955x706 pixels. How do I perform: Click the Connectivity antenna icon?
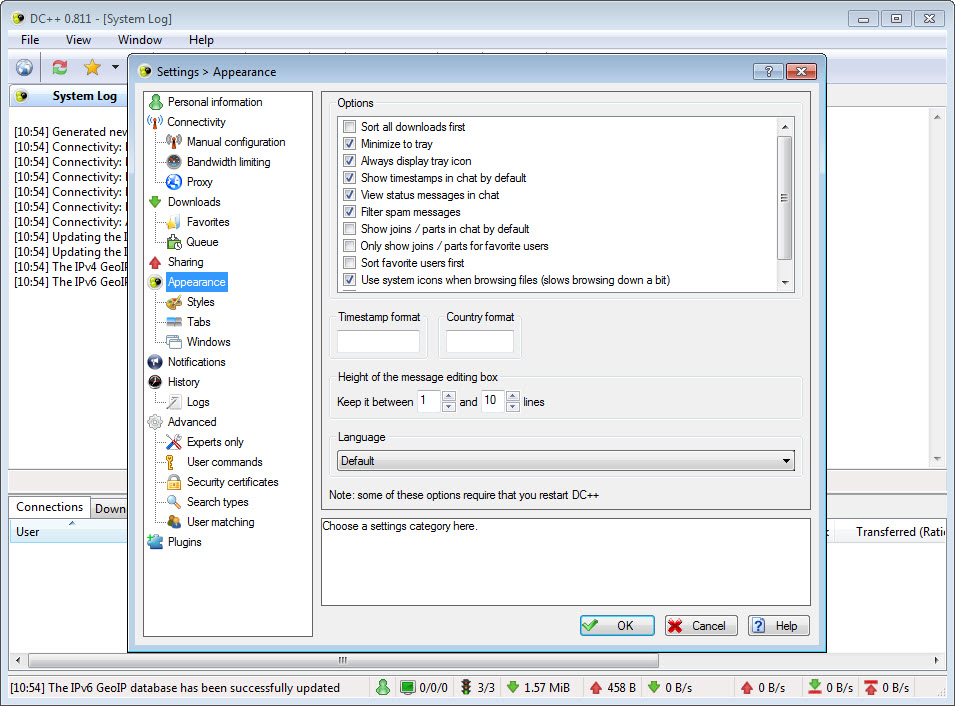pyautogui.click(x=155, y=122)
